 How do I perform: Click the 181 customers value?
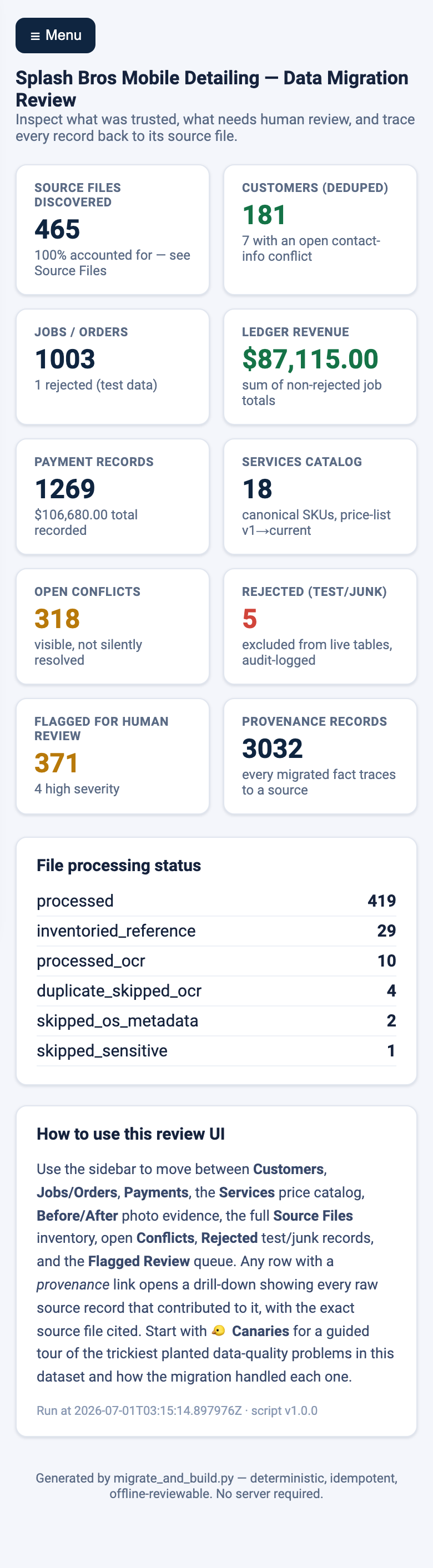(x=264, y=215)
